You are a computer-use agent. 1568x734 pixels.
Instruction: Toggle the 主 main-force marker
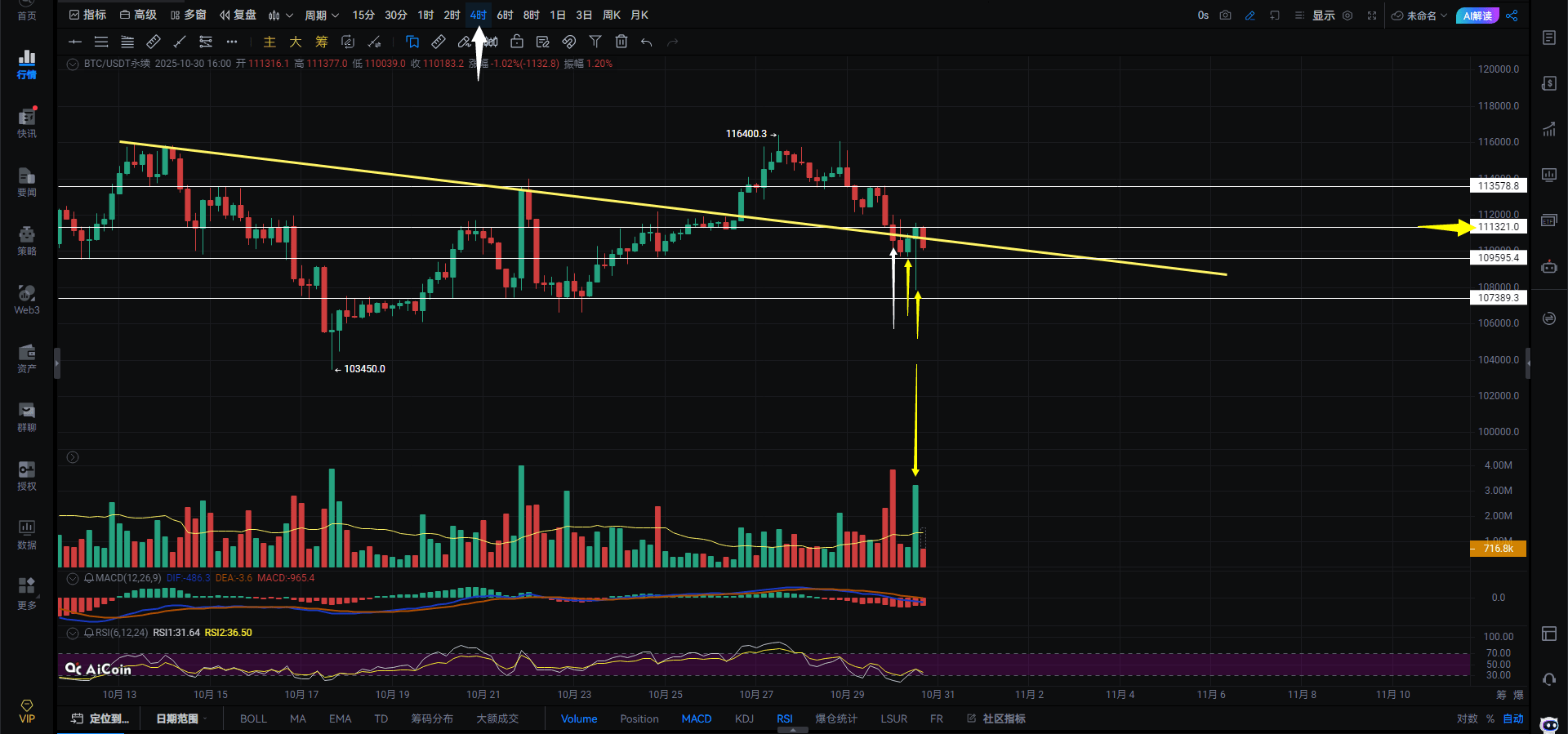point(269,42)
